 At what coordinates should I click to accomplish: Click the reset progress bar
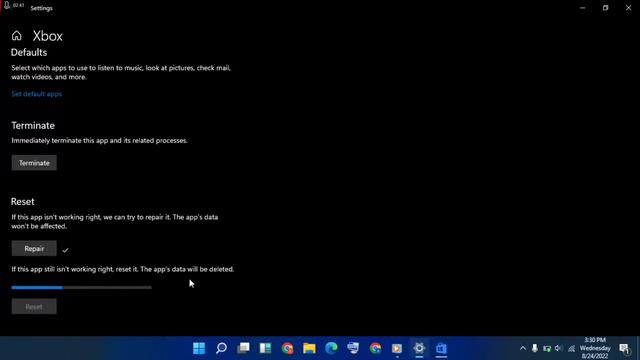[81, 287]
